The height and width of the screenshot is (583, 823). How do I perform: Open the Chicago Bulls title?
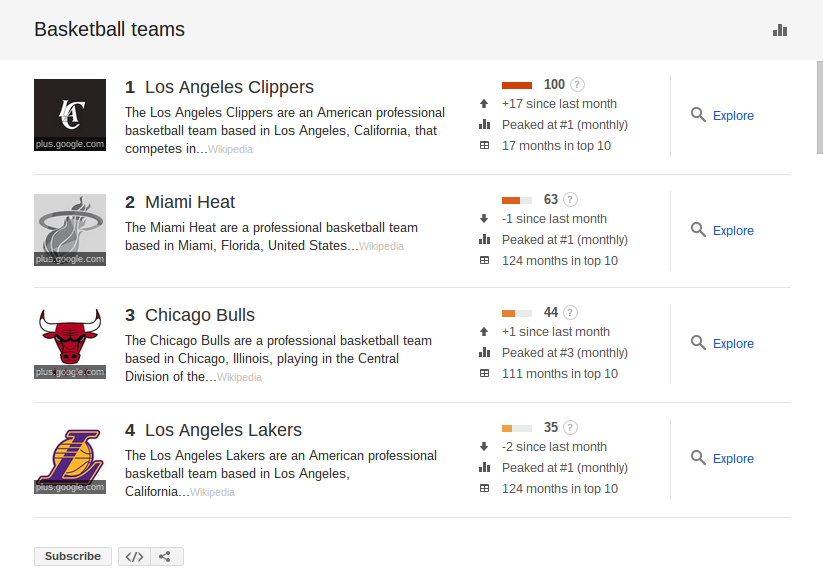(x=200, y=315)
